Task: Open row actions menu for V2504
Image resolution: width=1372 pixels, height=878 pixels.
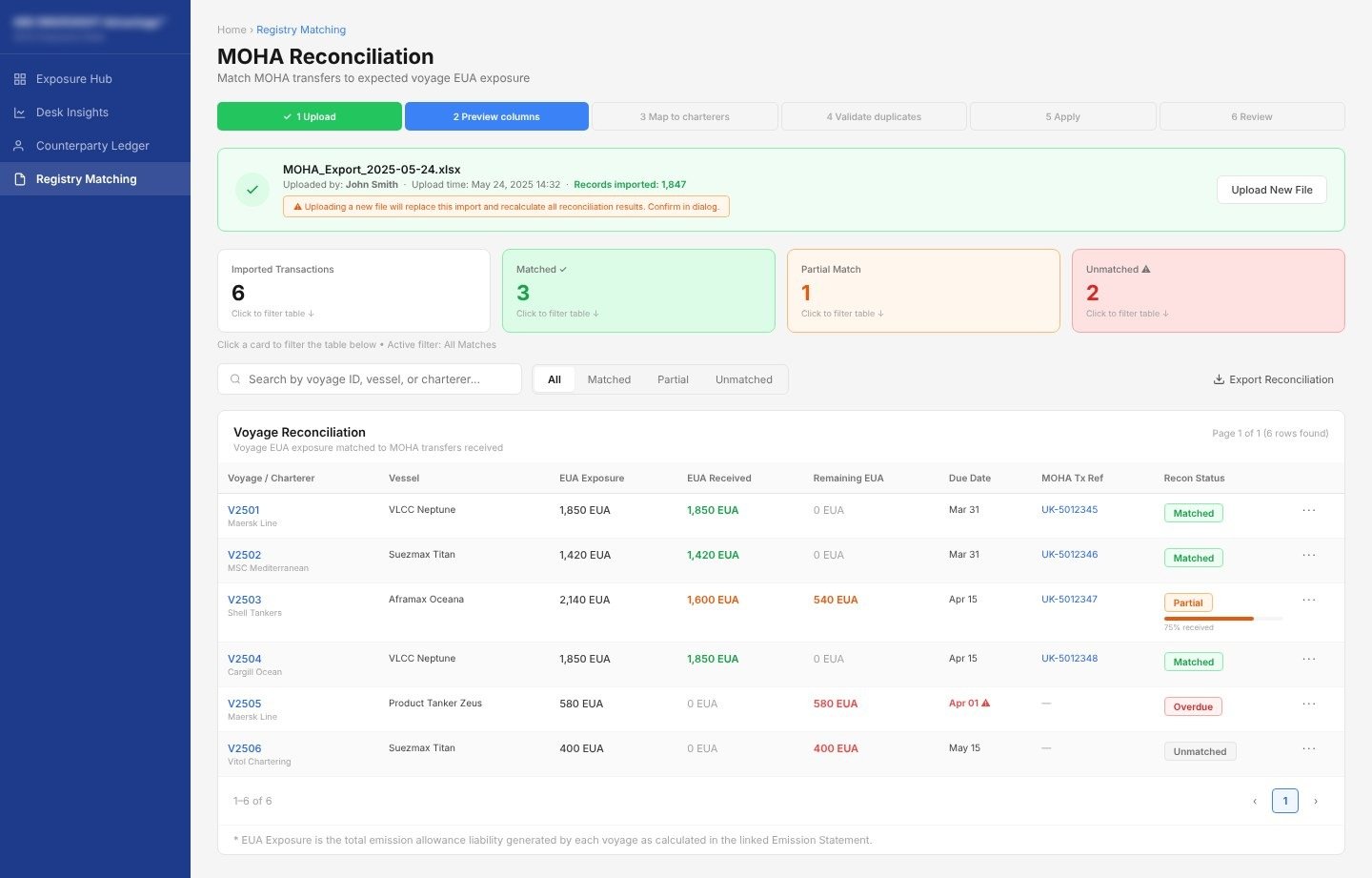Action: coord(1309,659)
